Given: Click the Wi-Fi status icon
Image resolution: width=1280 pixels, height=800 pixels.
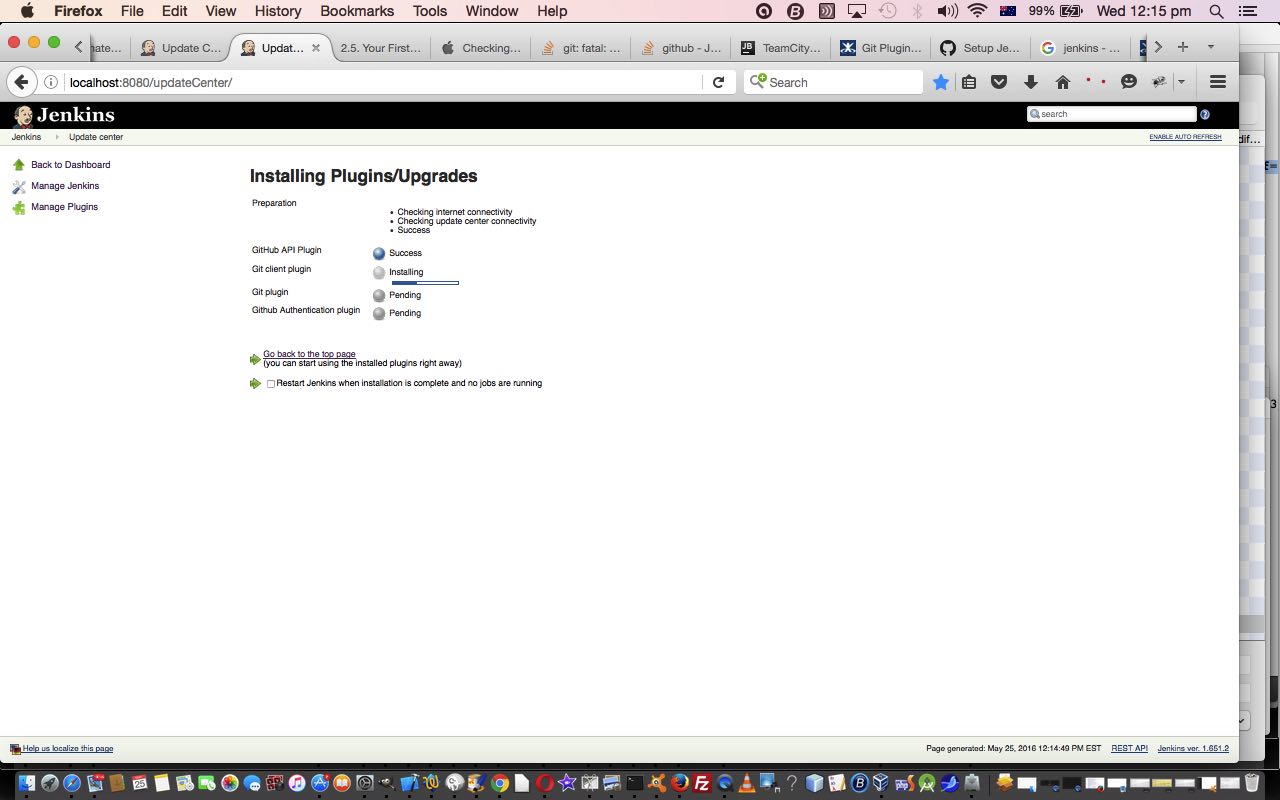Looking at the screenshot, I should [977, 11].
